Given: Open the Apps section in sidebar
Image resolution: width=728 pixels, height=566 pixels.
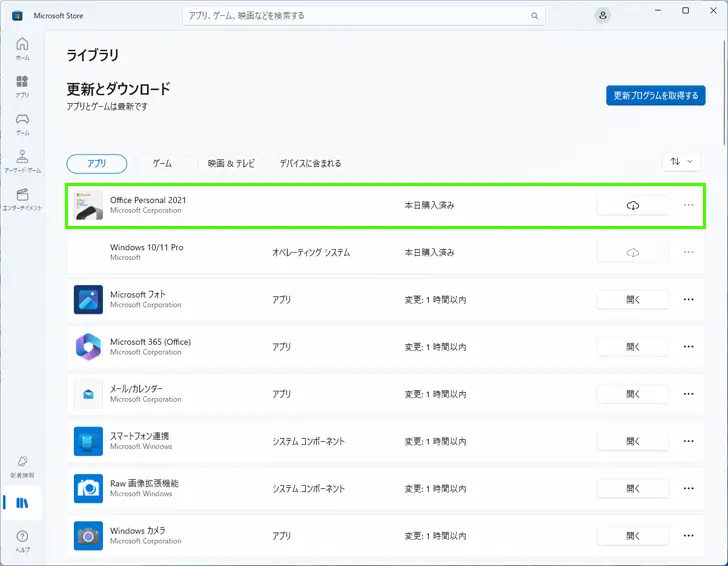Looking at the screenshot, I should click(x=22, y=86).
